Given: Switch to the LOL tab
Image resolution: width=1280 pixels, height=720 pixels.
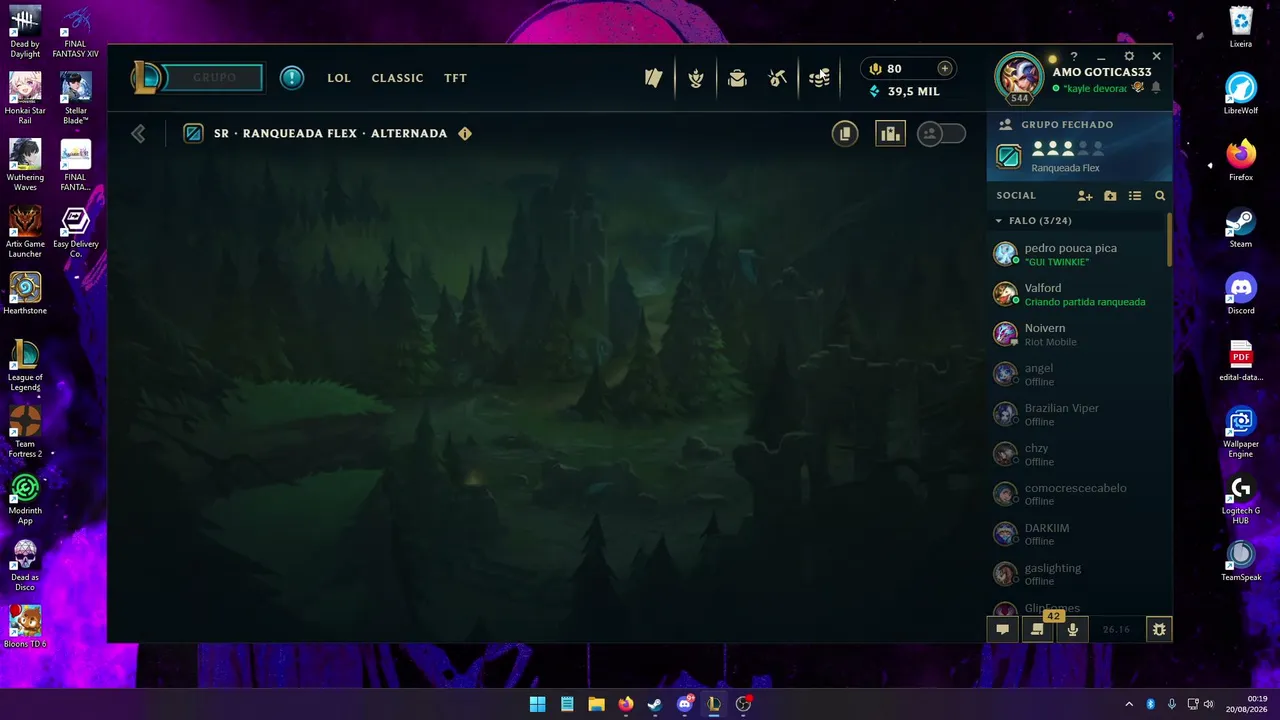Looking at the screenshot, I should click(x=339, y=78).
